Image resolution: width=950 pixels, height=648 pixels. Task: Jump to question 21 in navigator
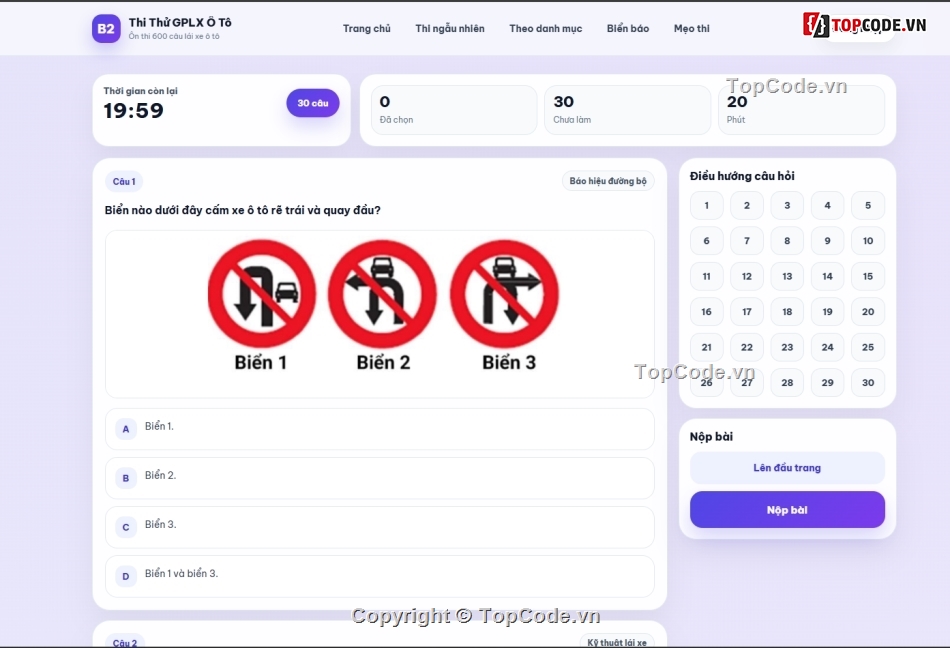[706, 347]
